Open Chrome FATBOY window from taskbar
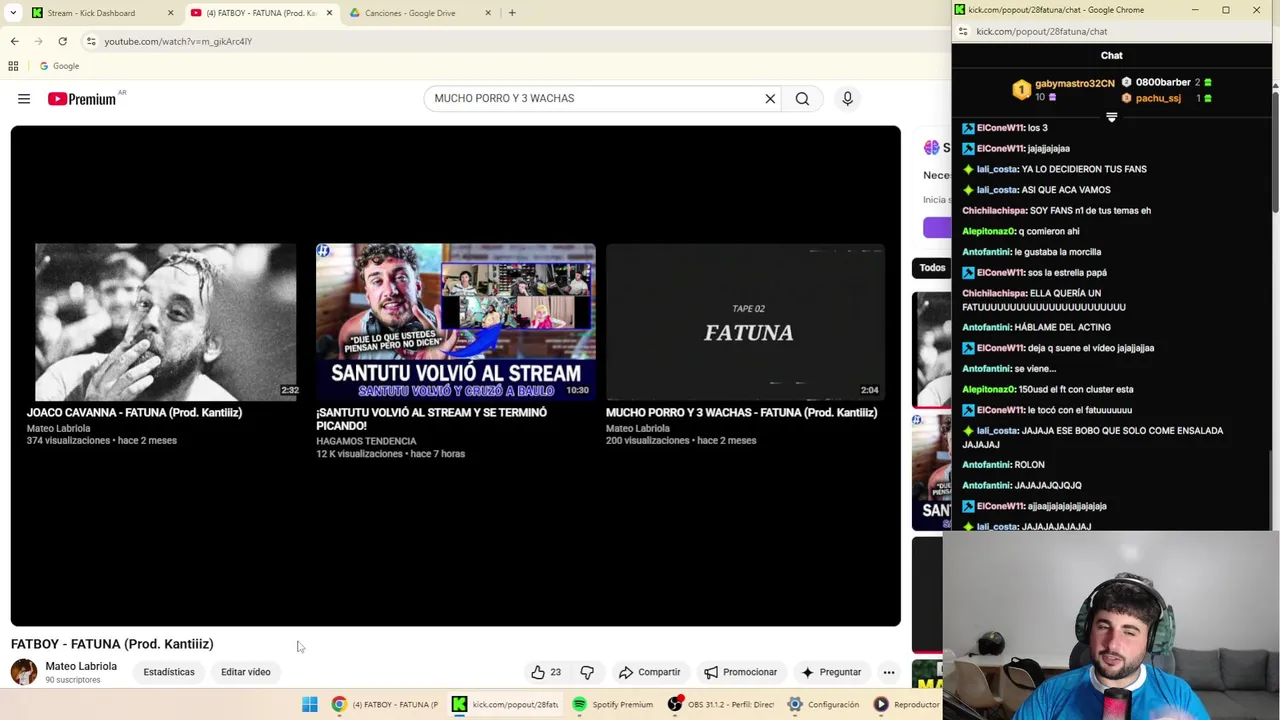Image resolution: width=1280 pixels, height=720 pixels. 385,704
